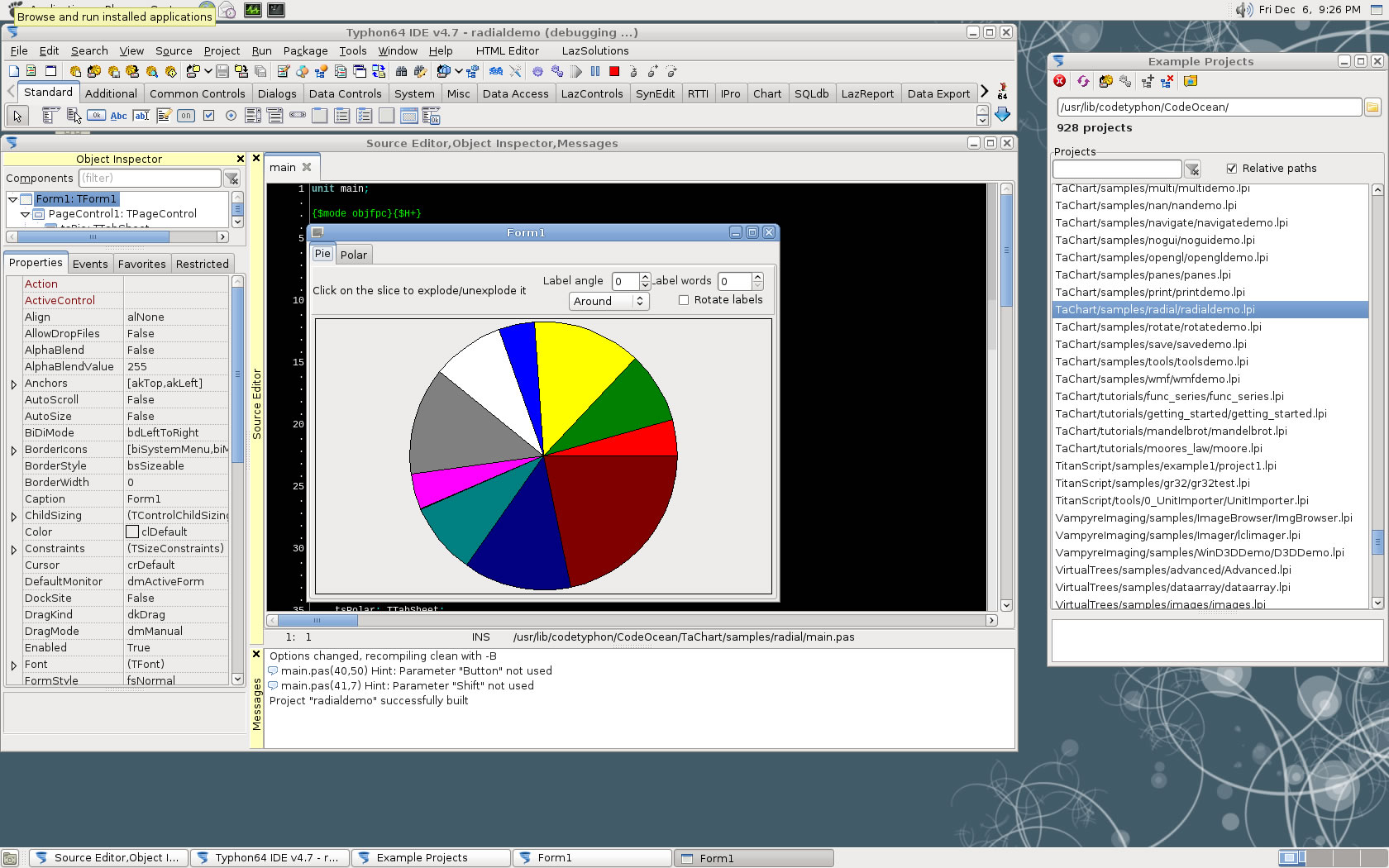Pick the TButton (Ok) palette component
The image size is (1389, 868).
(x=97, y=116)
